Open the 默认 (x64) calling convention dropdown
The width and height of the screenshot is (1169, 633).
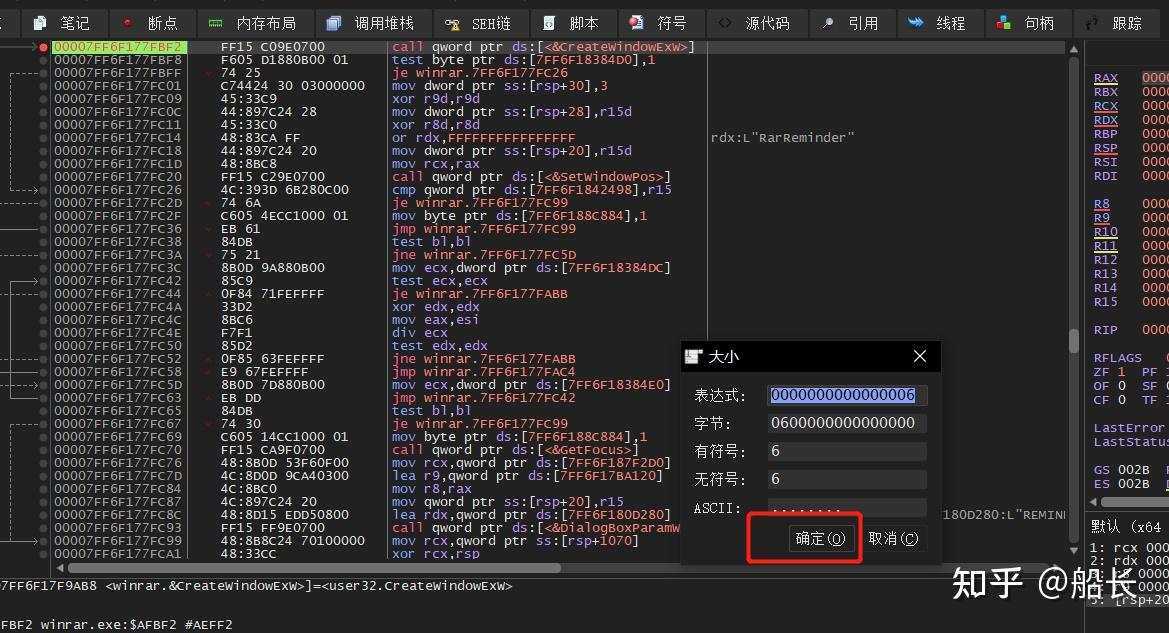[x=1126, y=526]
